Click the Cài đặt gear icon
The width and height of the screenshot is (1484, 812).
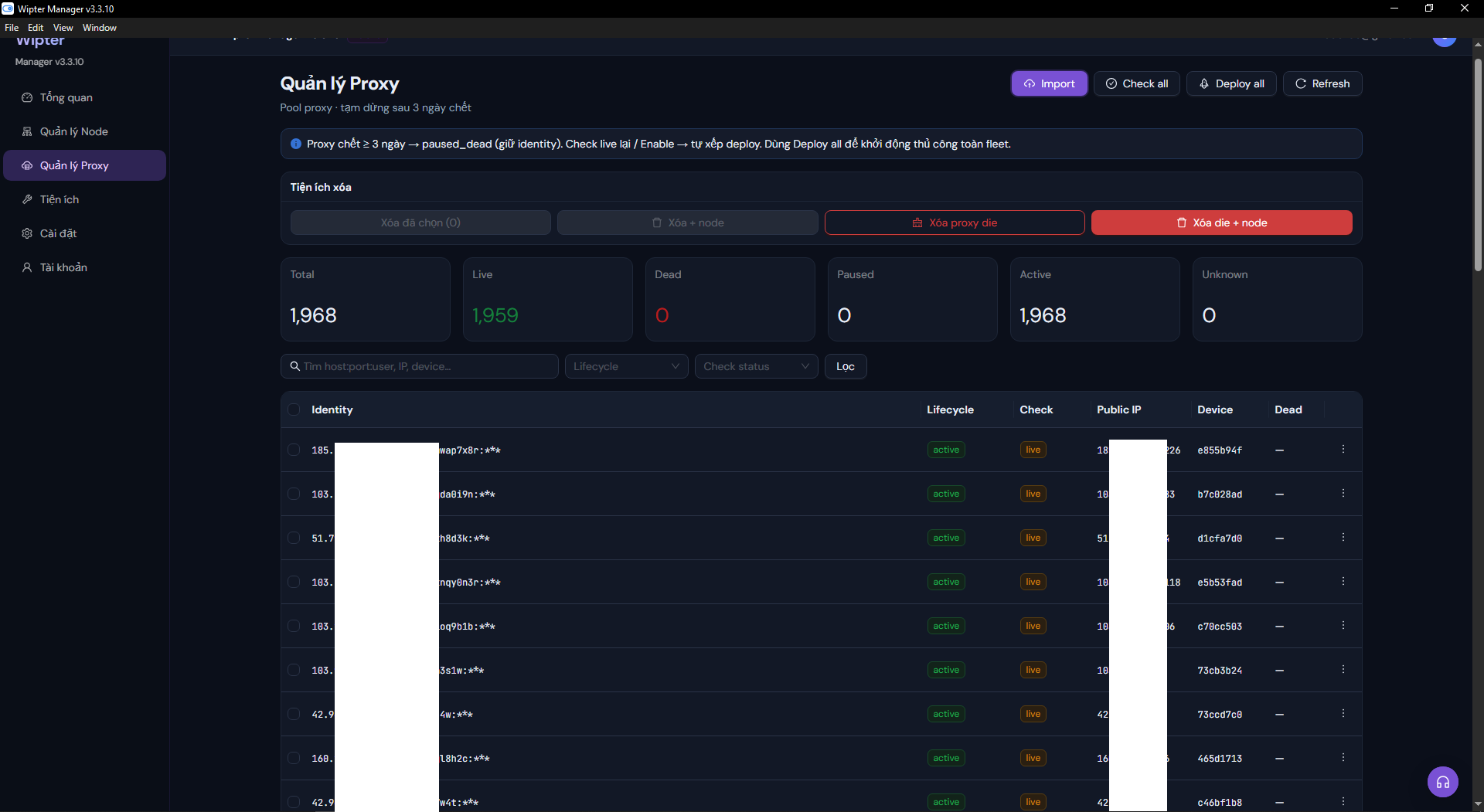click(x=27, y=233)
